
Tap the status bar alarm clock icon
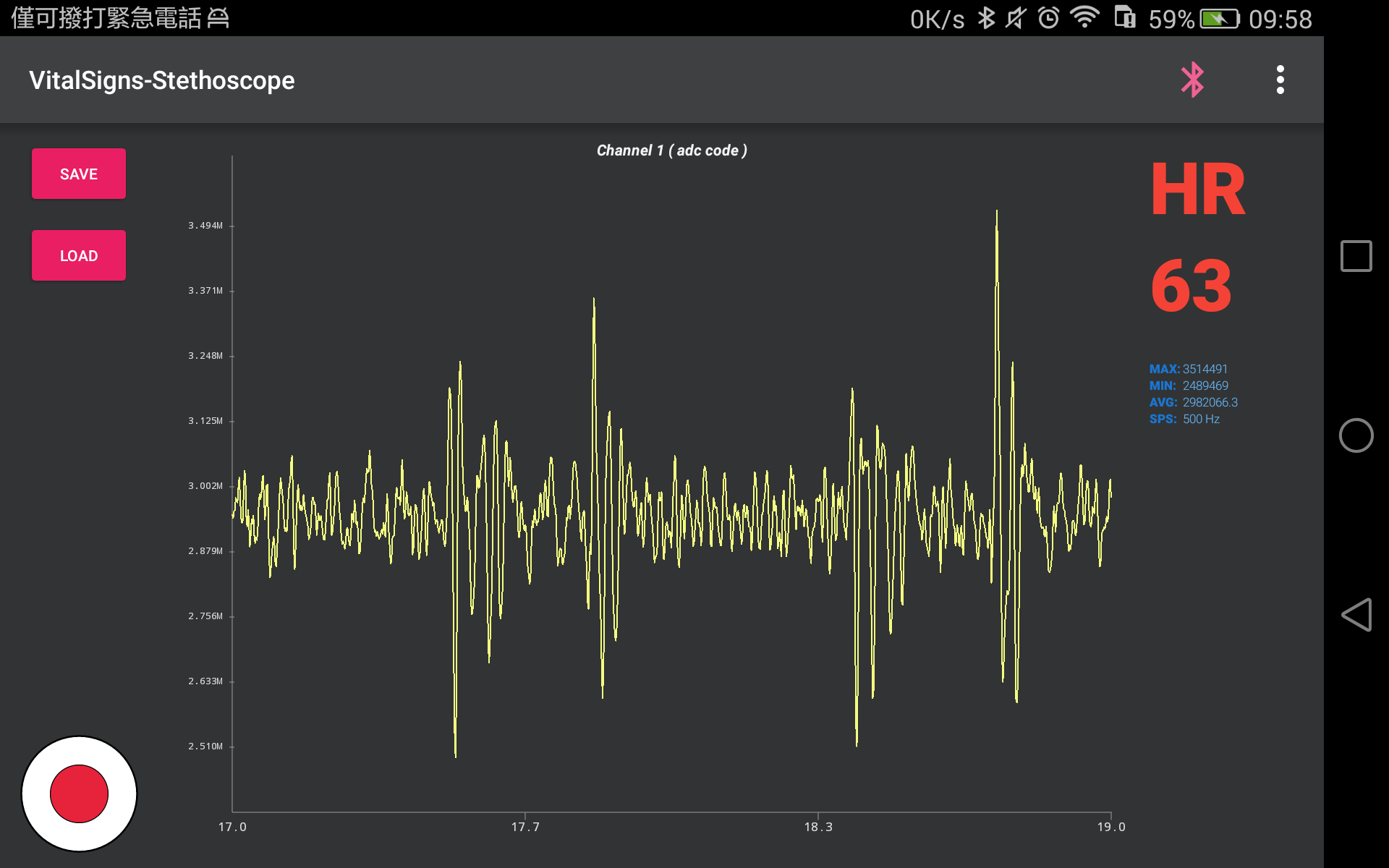point(1048,18)
